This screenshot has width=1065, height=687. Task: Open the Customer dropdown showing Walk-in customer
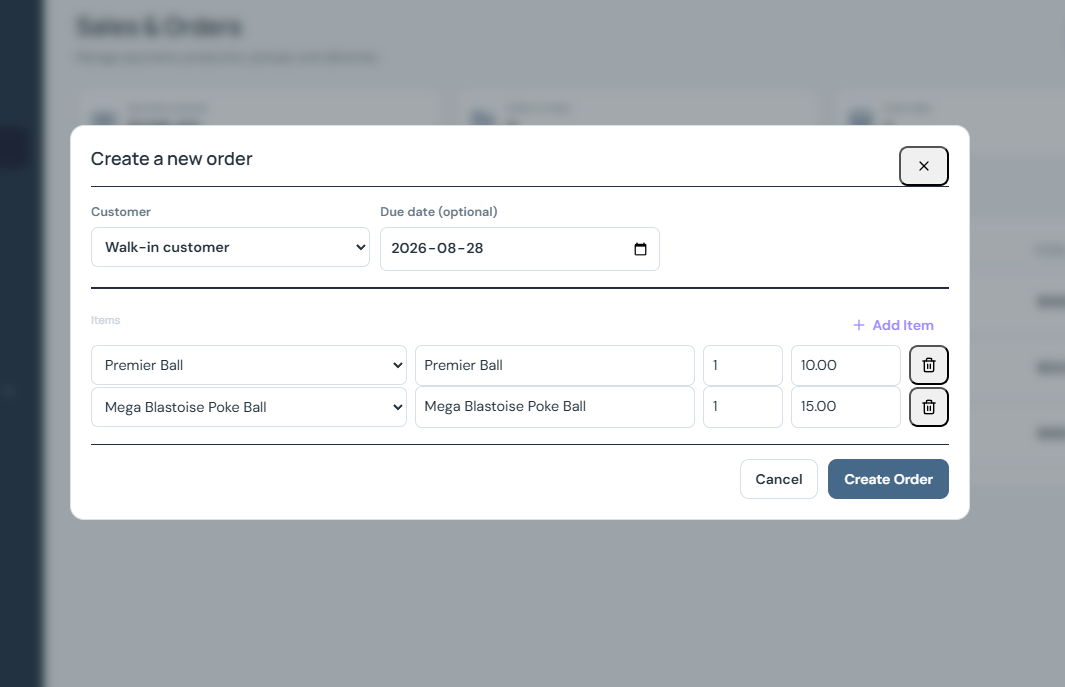(230, 247)
